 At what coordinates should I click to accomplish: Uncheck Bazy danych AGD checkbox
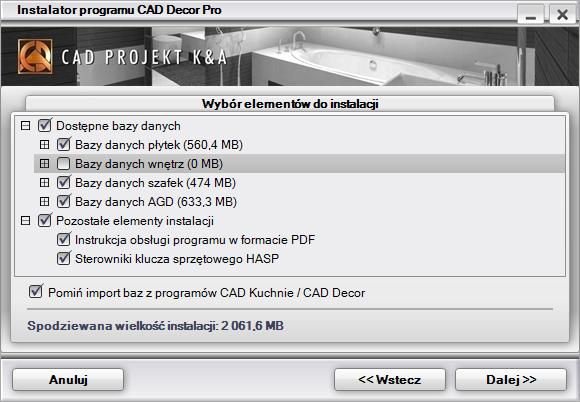pyautogui.click(x=64, y=202)
